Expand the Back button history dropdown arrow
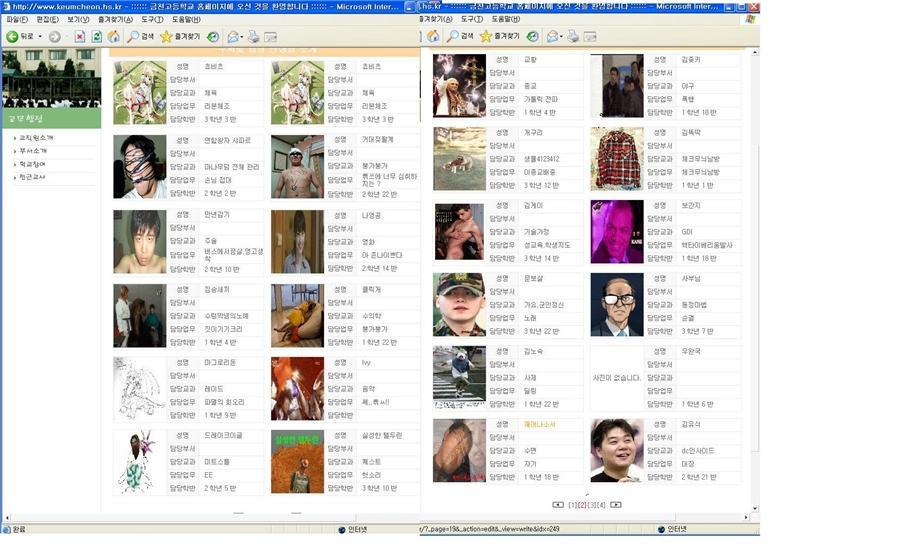The image size is (900, 556). pos(38,37)
